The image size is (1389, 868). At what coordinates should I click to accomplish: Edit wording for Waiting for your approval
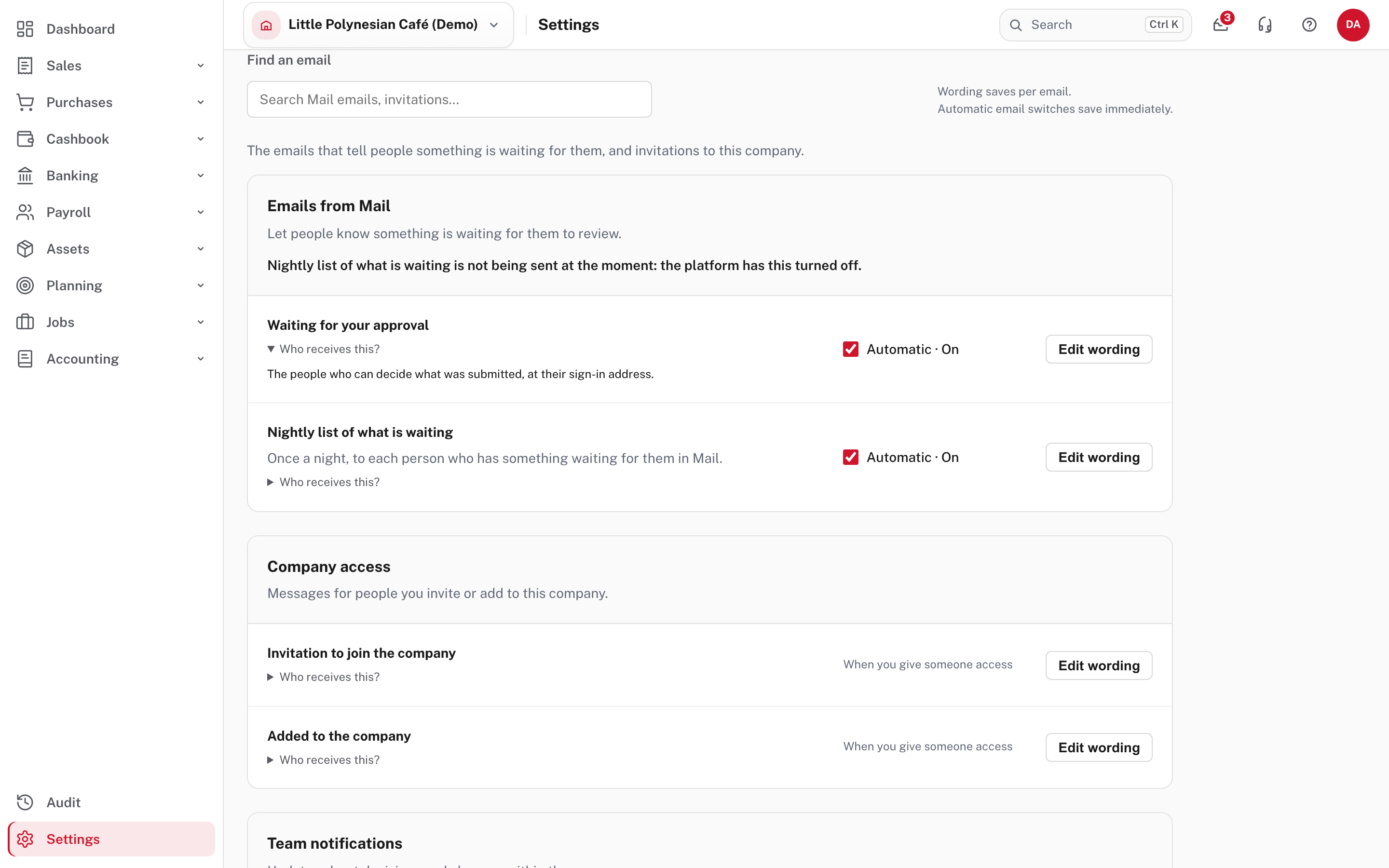tap(1099, 349)
